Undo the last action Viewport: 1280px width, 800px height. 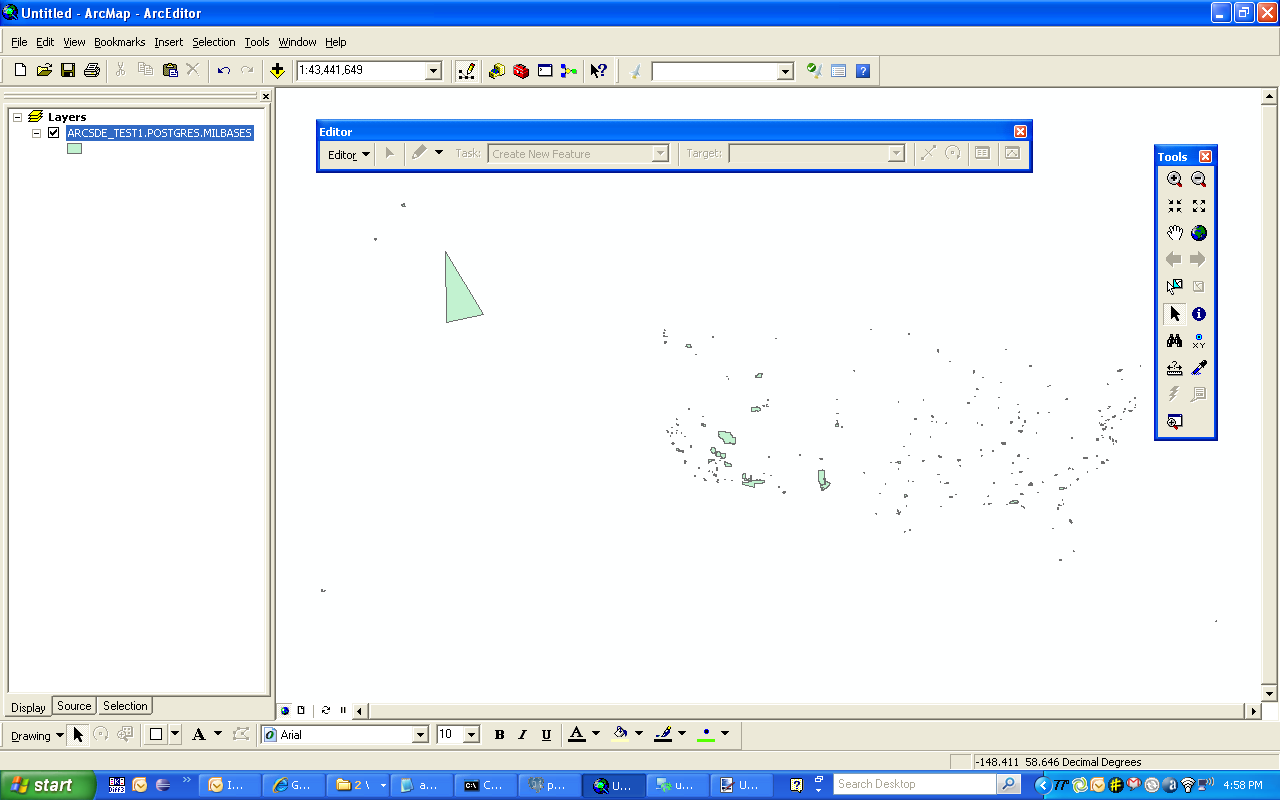(x=223, y=70)
